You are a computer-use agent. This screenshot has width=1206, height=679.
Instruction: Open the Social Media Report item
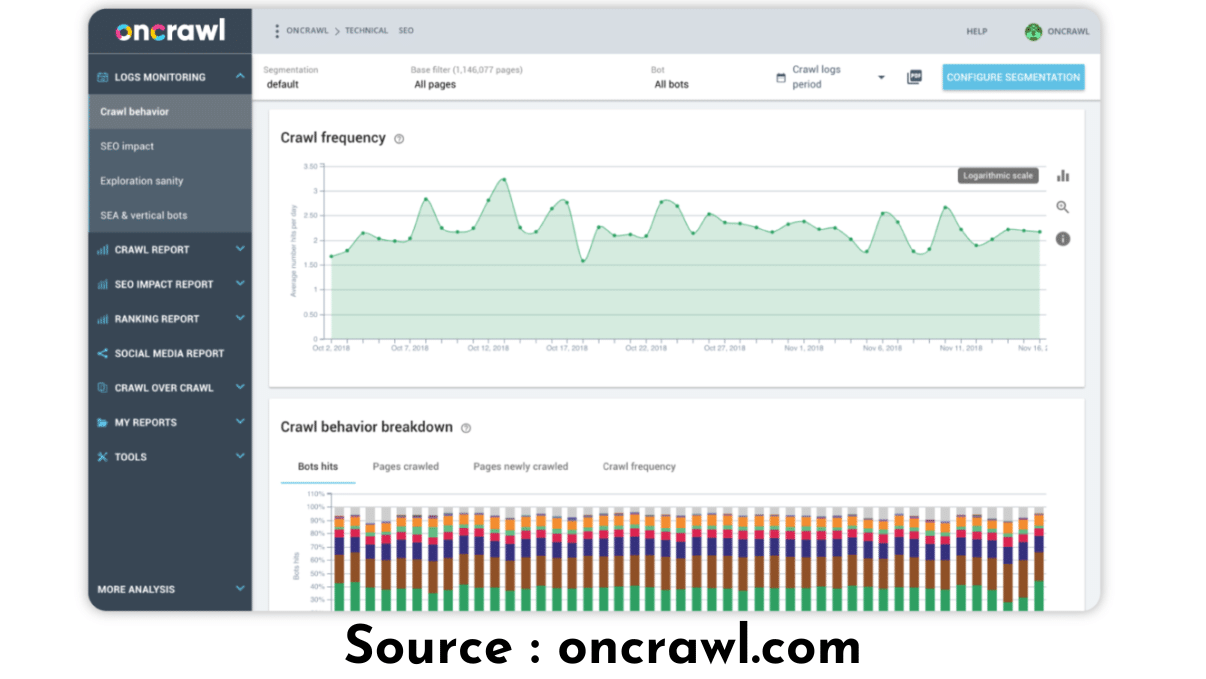point(170,353)
